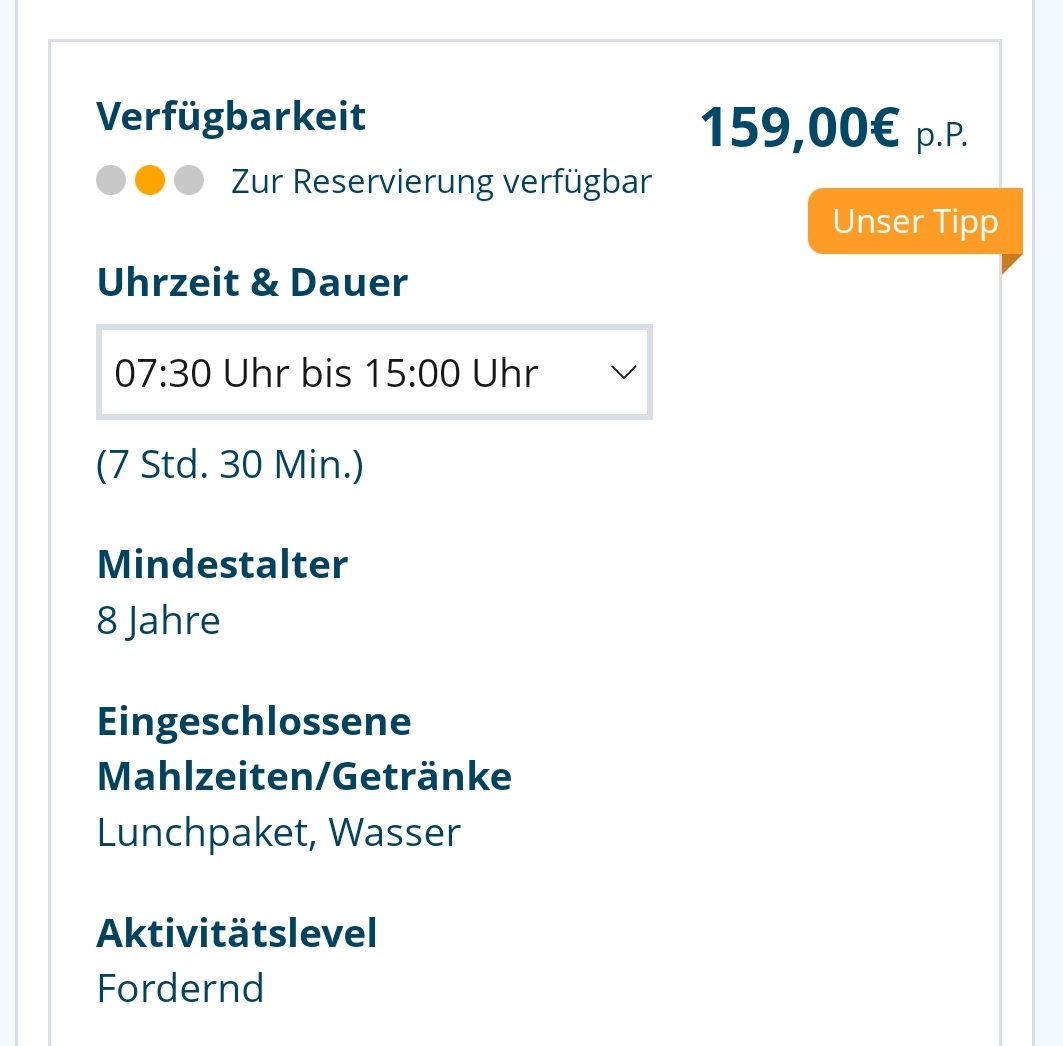Click the 'Uhrzeit & Dauer' heading
1063x1046 pixels.
pos(252,283)
